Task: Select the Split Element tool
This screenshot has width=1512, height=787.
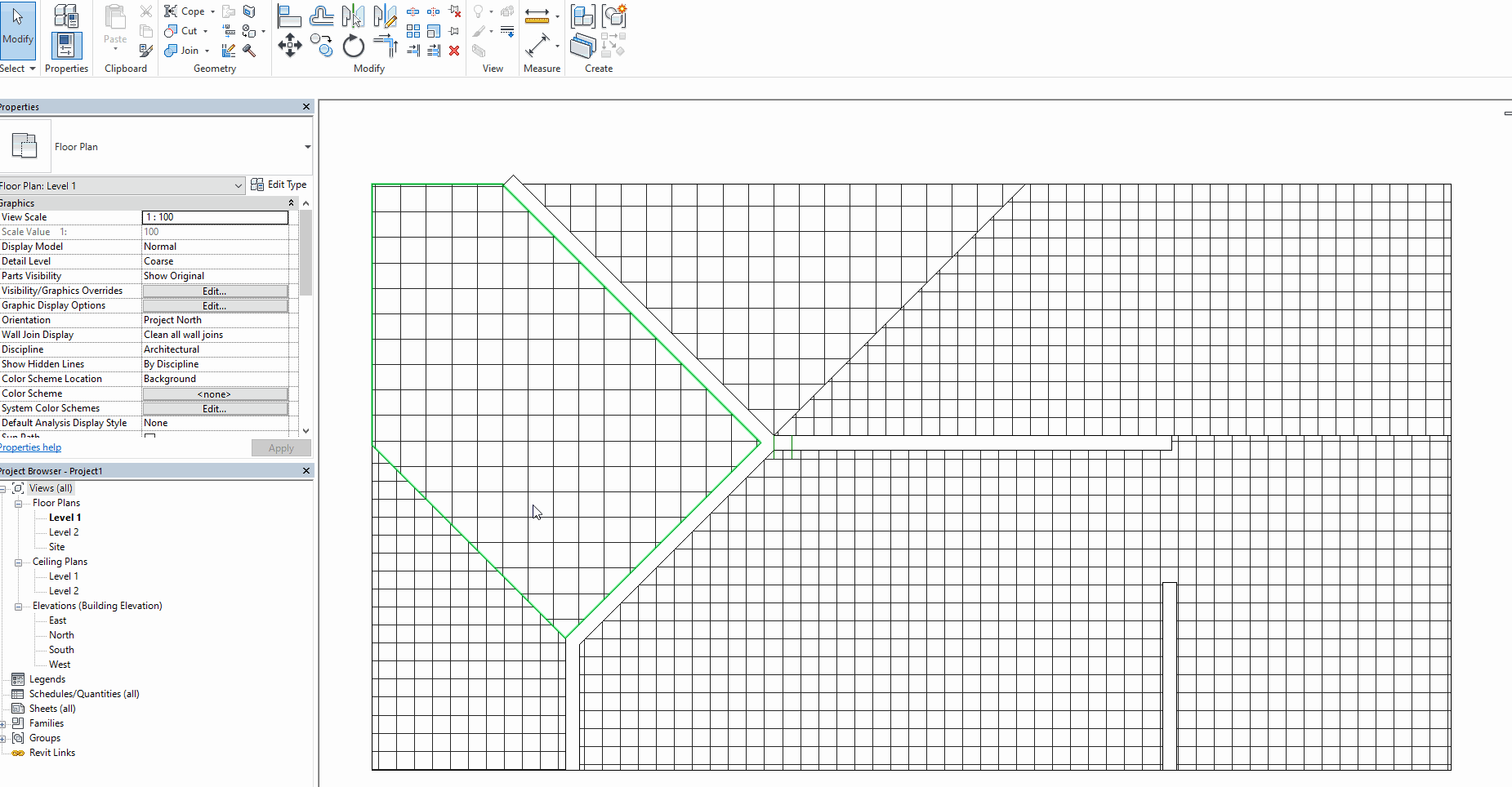Action: pyautogui.click(x=413, y=12)
